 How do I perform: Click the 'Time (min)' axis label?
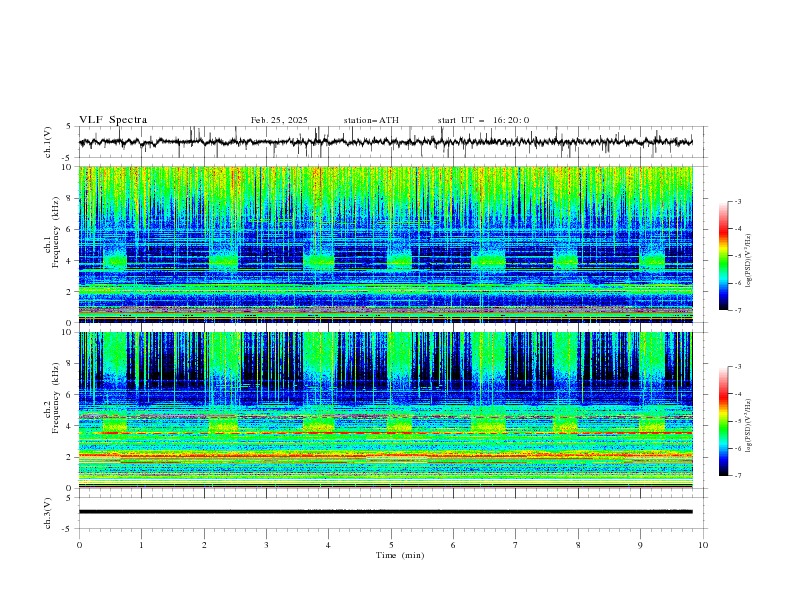pyautogui.click(x=400, y=555)
